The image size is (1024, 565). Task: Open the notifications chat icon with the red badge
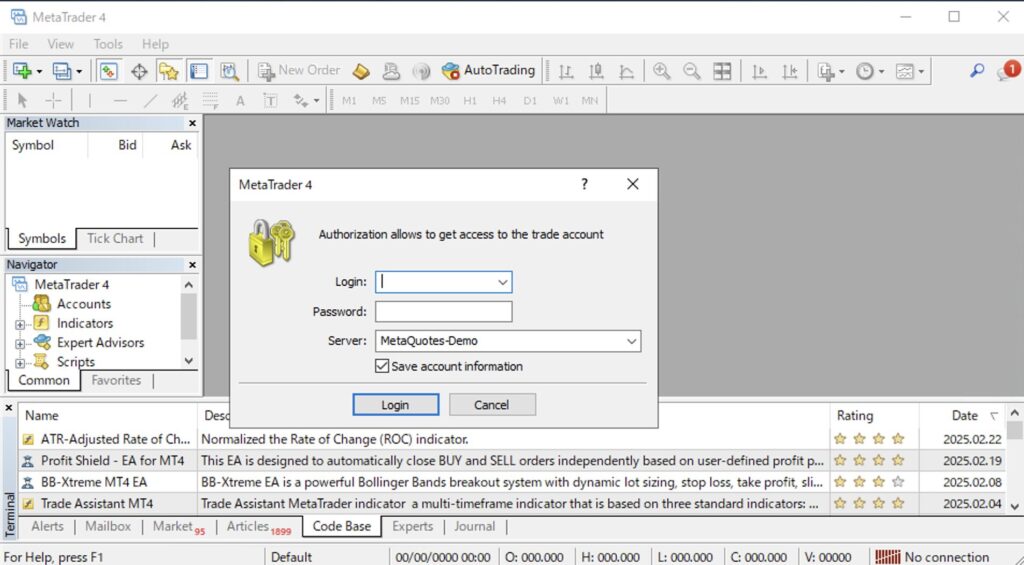tap(1008, 70)
